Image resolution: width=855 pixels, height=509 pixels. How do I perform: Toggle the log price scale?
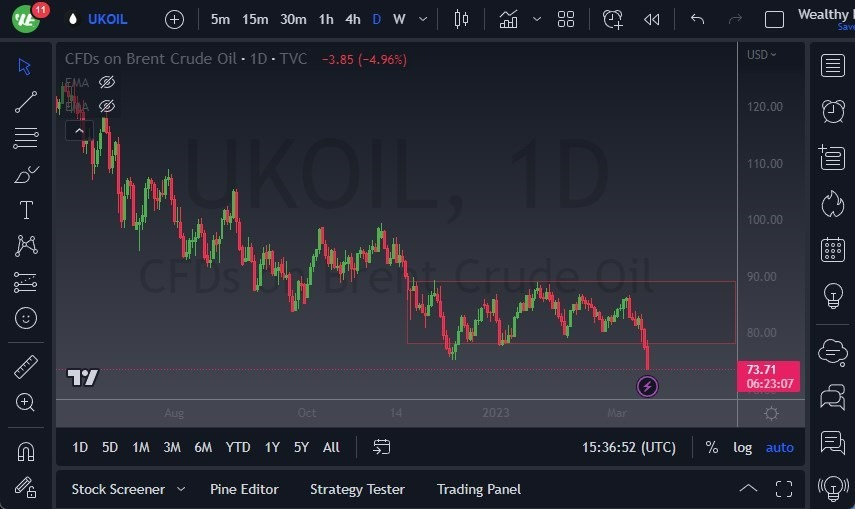[x=742, y=447]
